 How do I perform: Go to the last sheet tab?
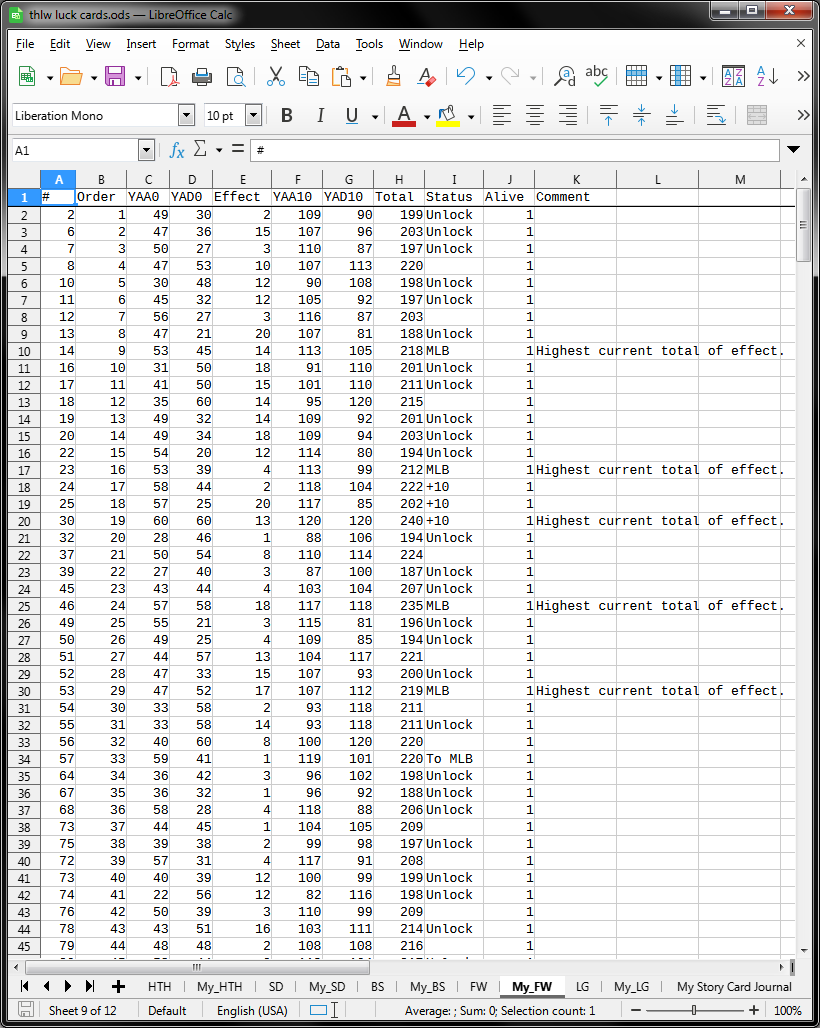click(90, 986)
